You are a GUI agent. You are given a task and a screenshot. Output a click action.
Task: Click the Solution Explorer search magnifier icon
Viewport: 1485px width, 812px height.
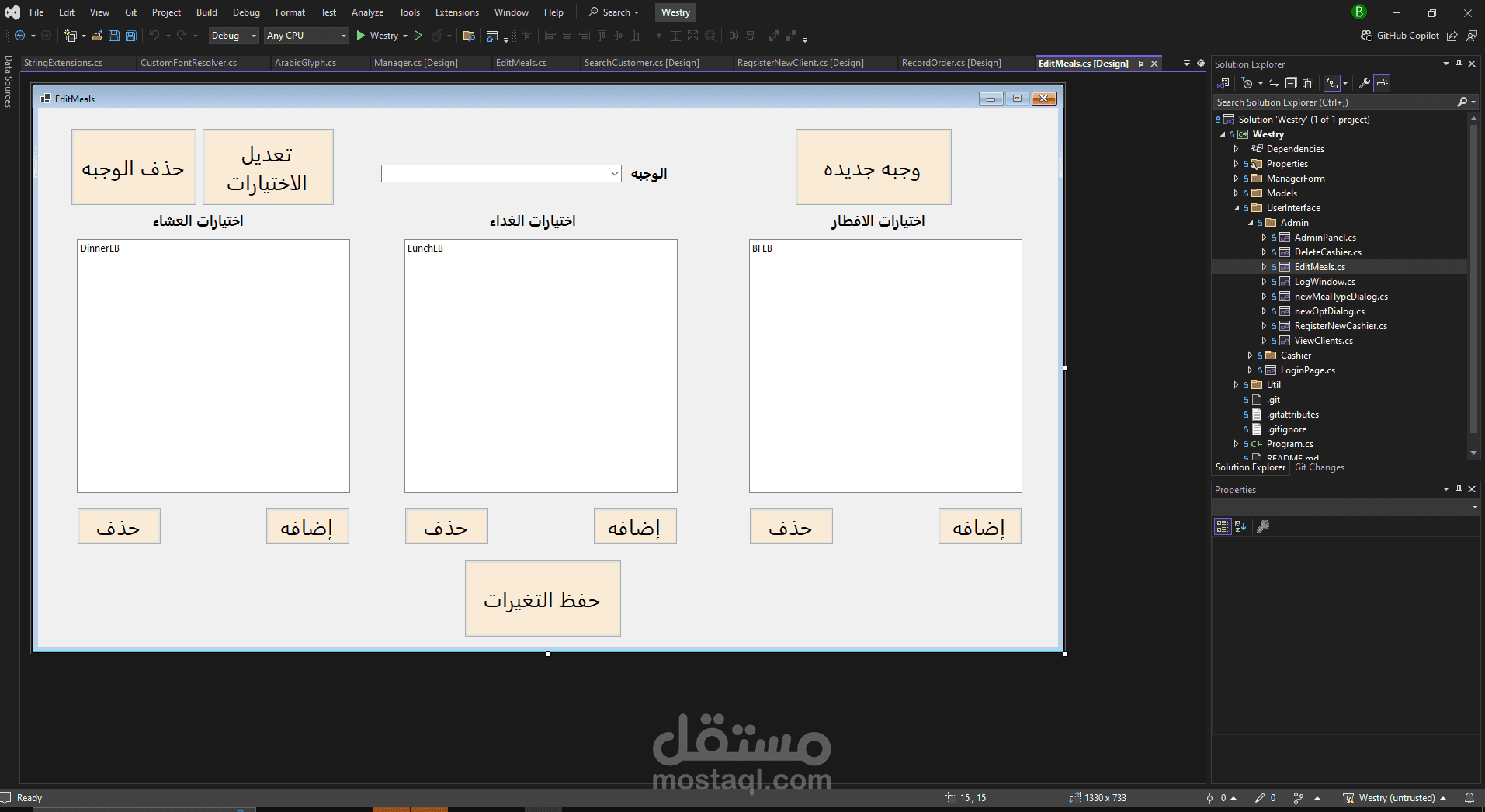pos(1462,102)
